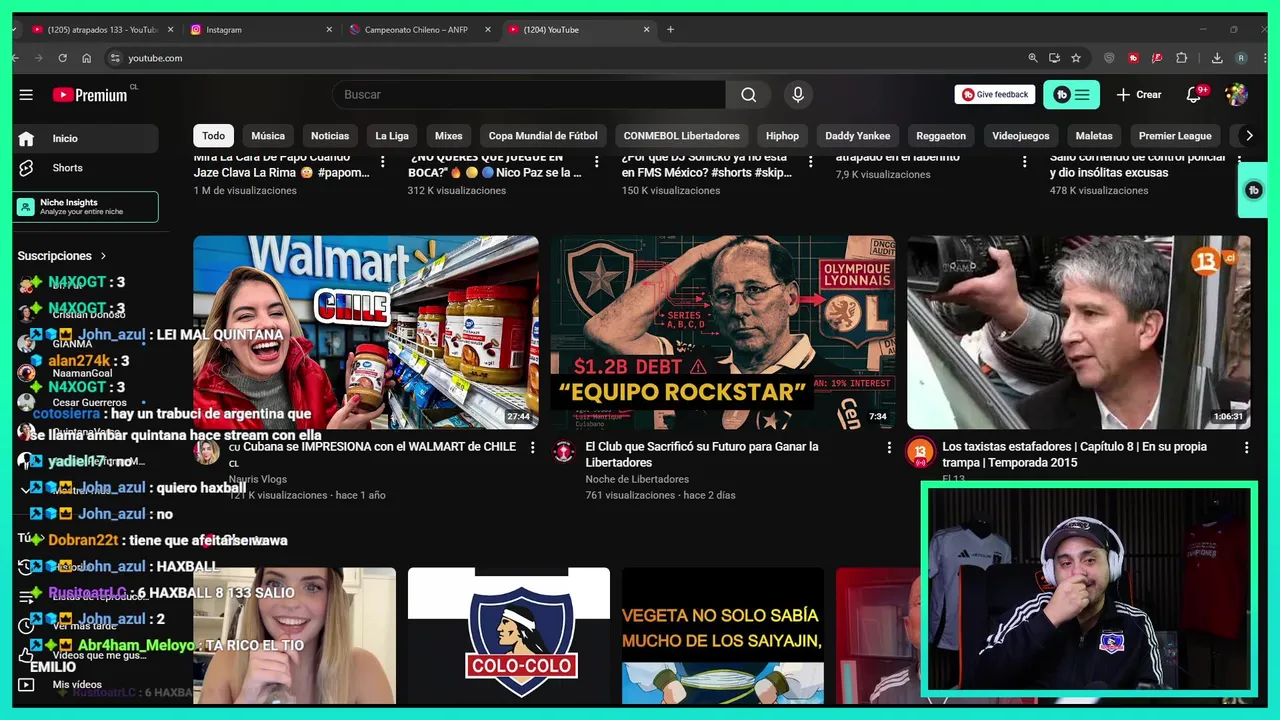
Task: Open the YouTube account avatar menu
Action: click(x=1237, y=95)
